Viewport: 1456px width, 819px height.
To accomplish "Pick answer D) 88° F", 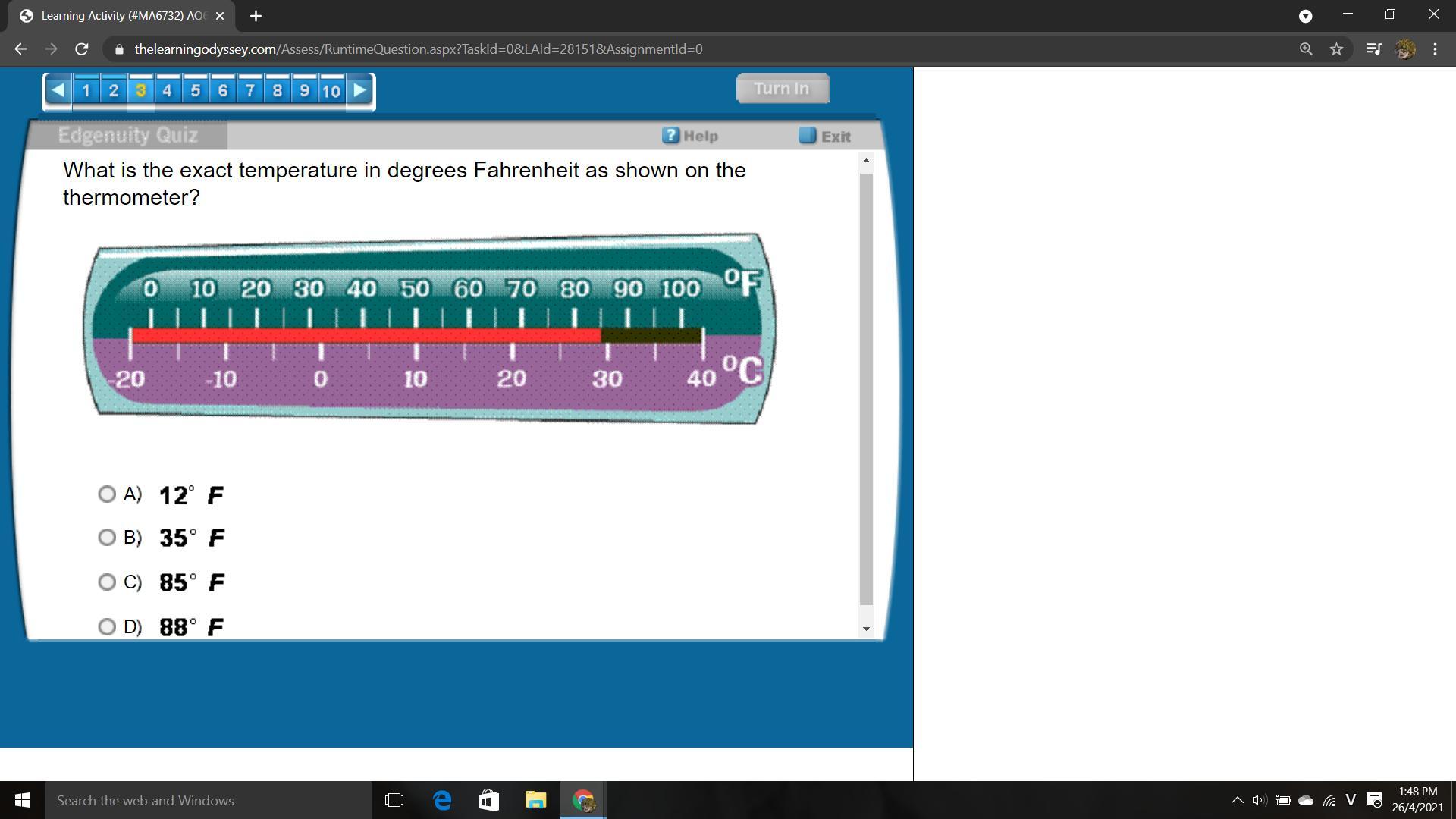I will [107, 626].
